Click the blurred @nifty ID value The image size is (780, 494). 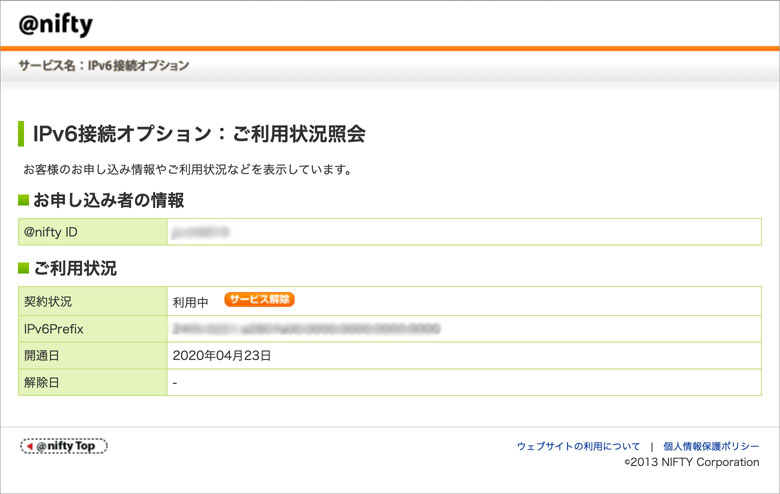pos(200,232)
